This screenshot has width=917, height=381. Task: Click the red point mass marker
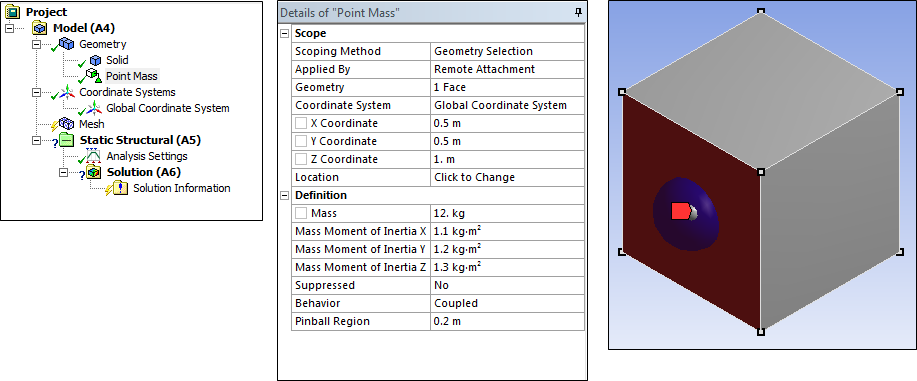[x=680, y=211]
